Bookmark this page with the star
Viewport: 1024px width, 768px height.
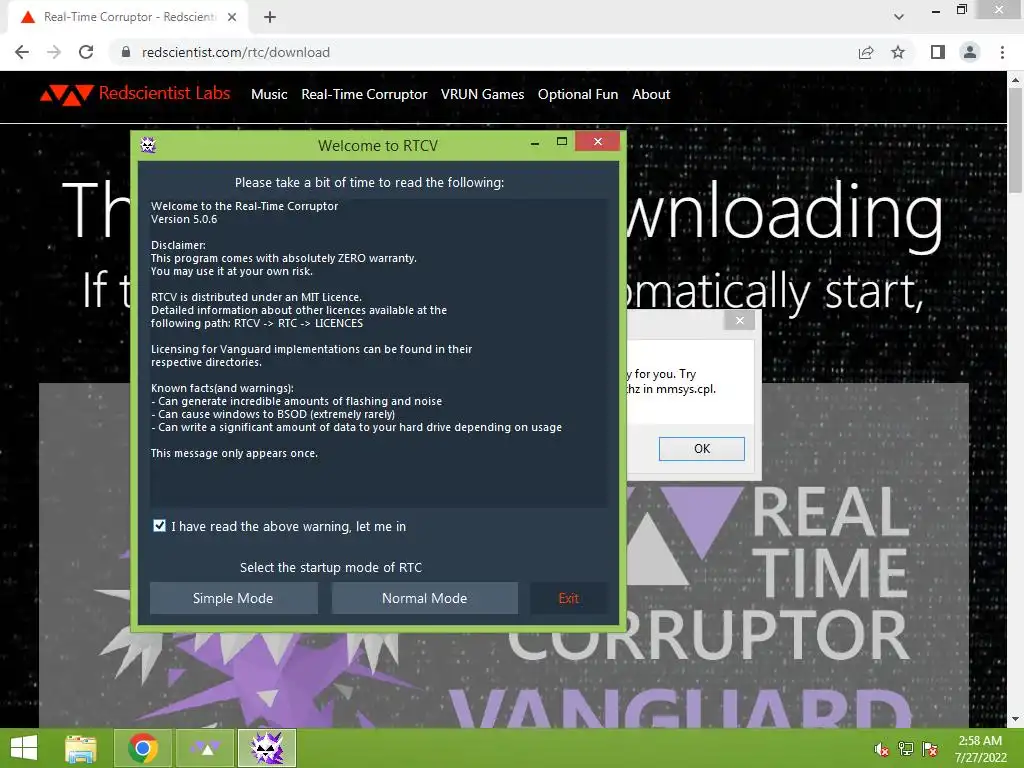898,52
